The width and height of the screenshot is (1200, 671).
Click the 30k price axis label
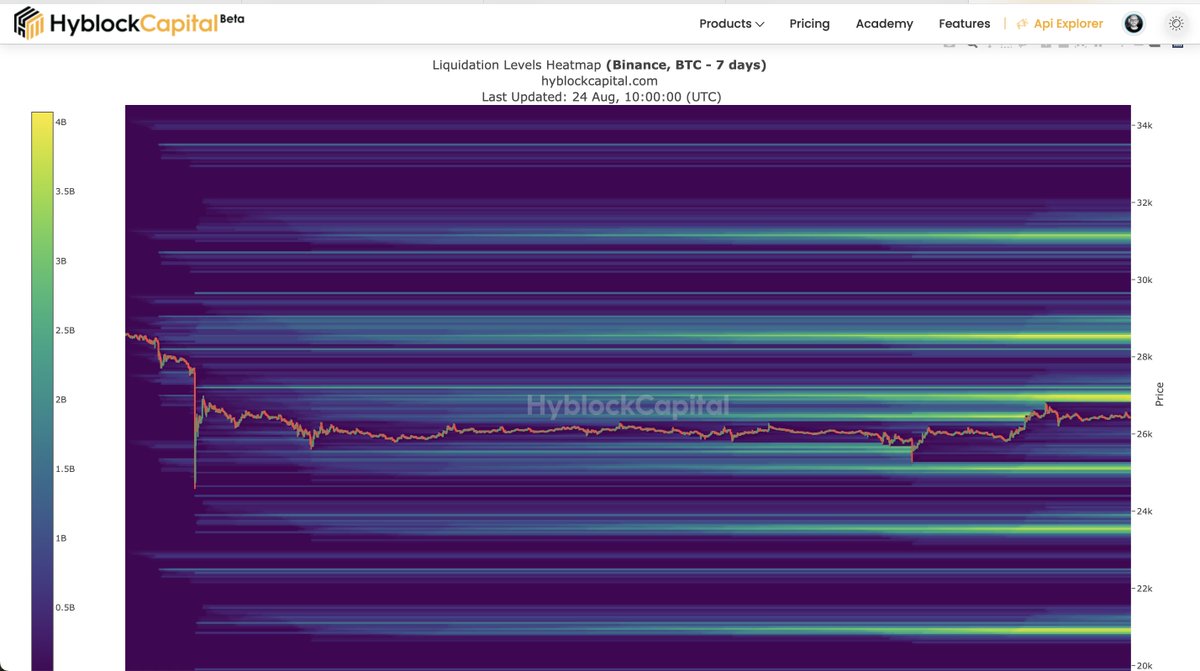(1144, 280)
